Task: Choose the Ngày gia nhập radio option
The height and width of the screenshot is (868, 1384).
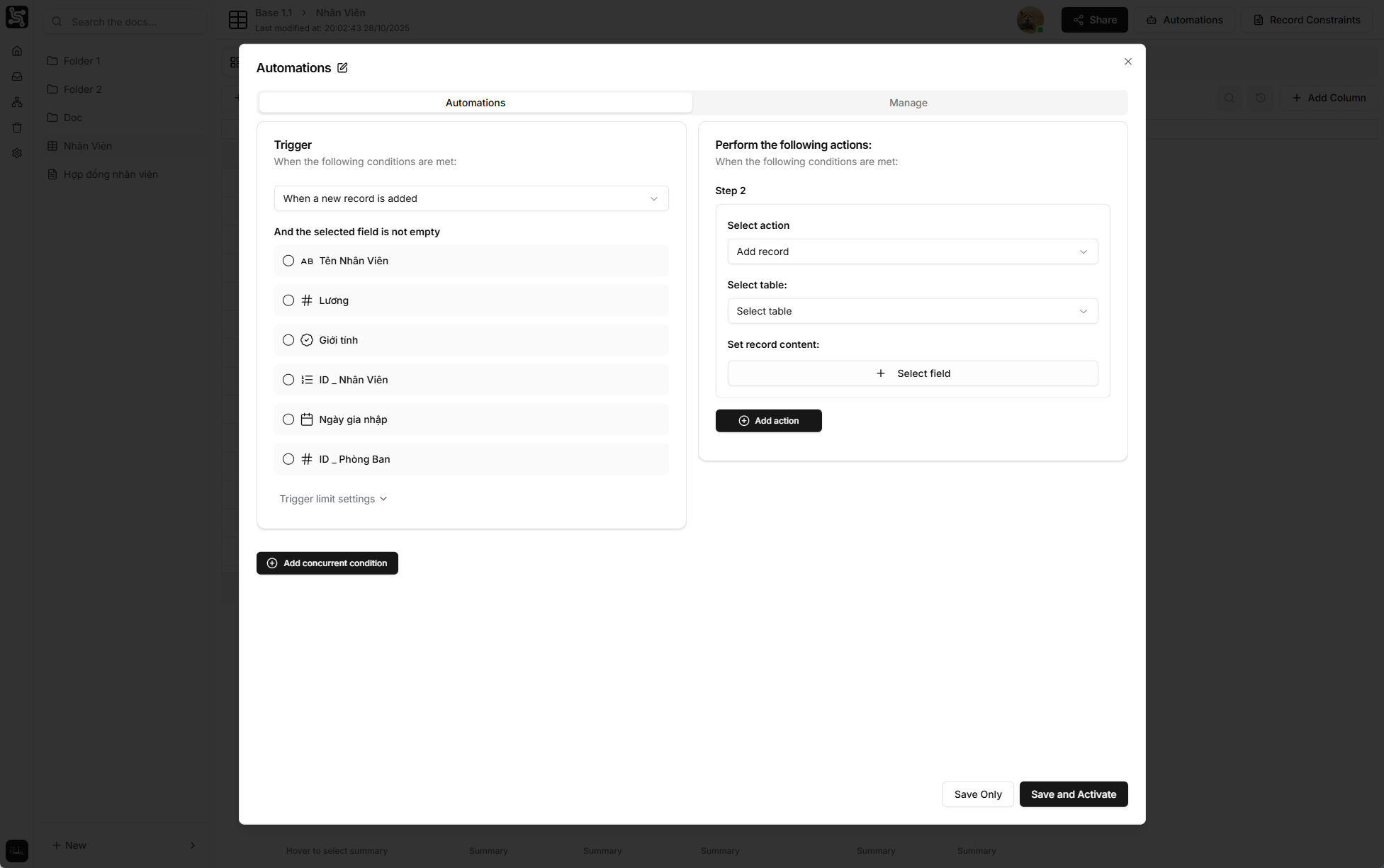Action: coord(288,419)
